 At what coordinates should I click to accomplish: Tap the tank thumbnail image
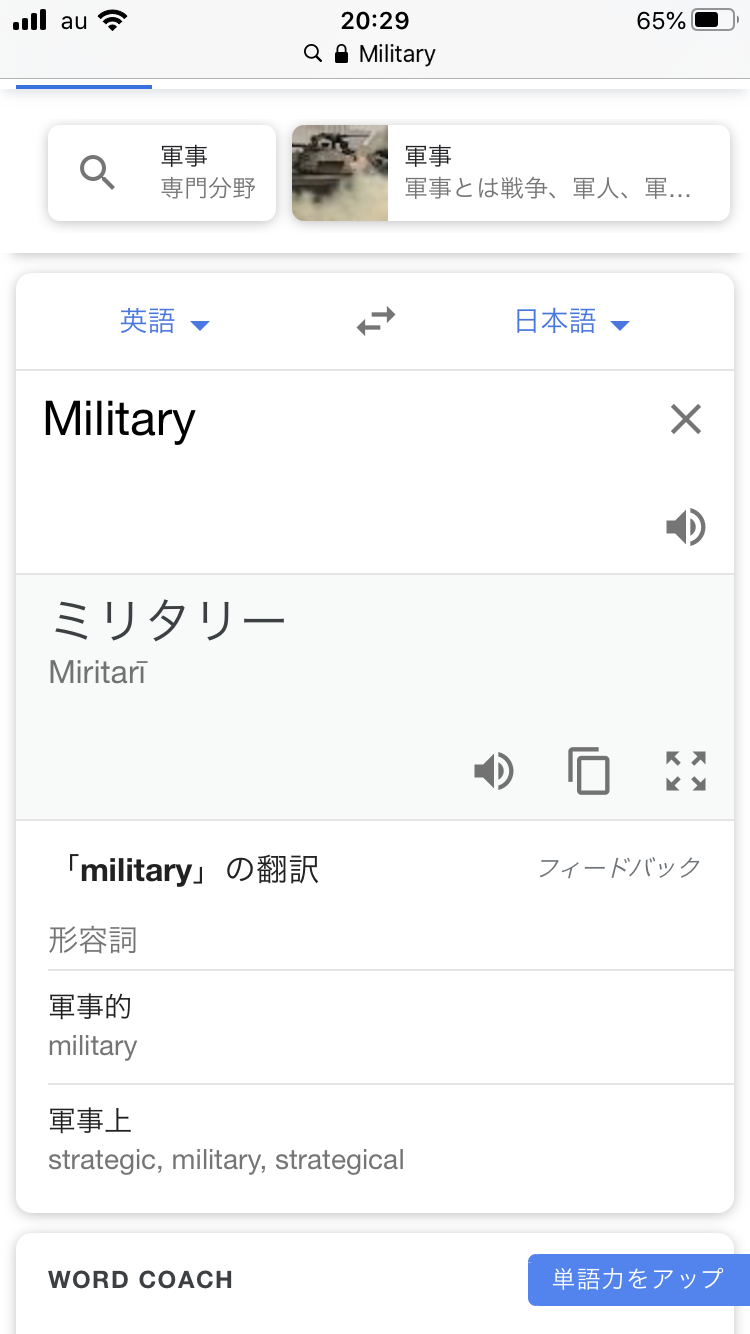(x=340, y=173)
